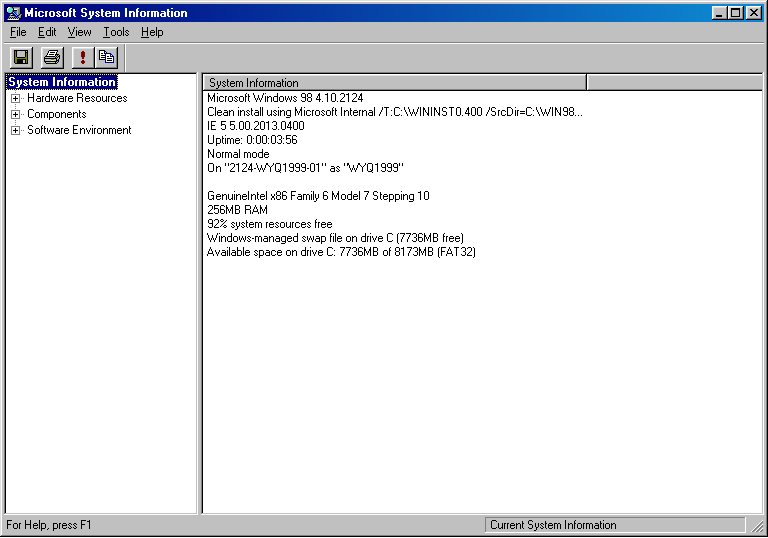Open the Tools menu

[116, 32]
